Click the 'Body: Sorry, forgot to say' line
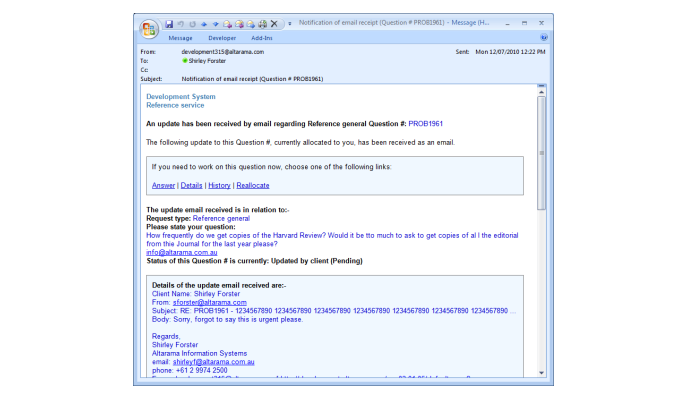 227,319
